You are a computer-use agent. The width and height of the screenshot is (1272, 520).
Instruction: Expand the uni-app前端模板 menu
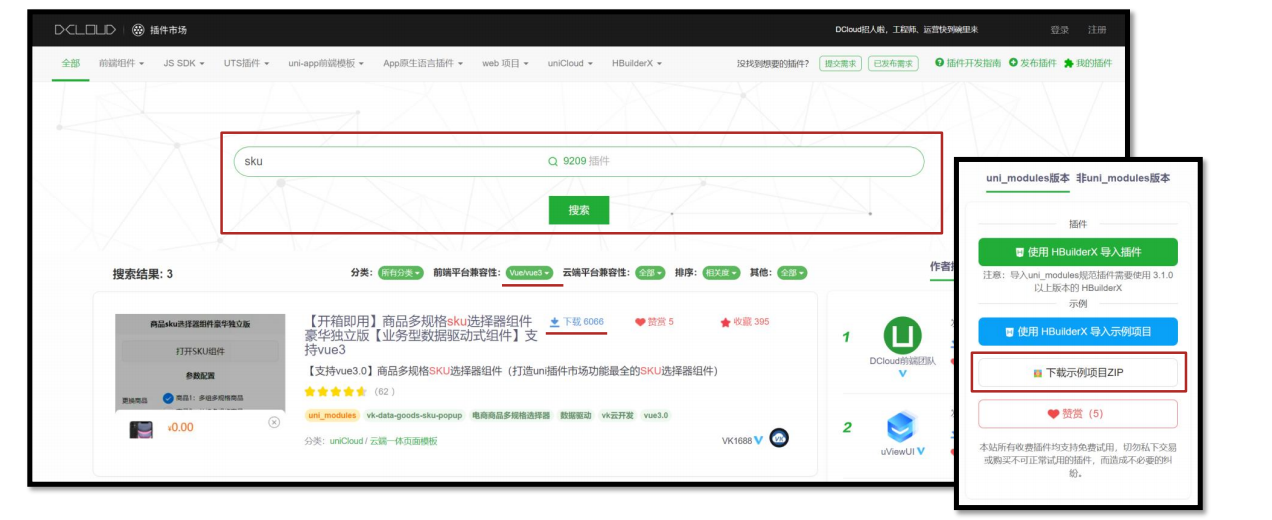pos(326,63)
